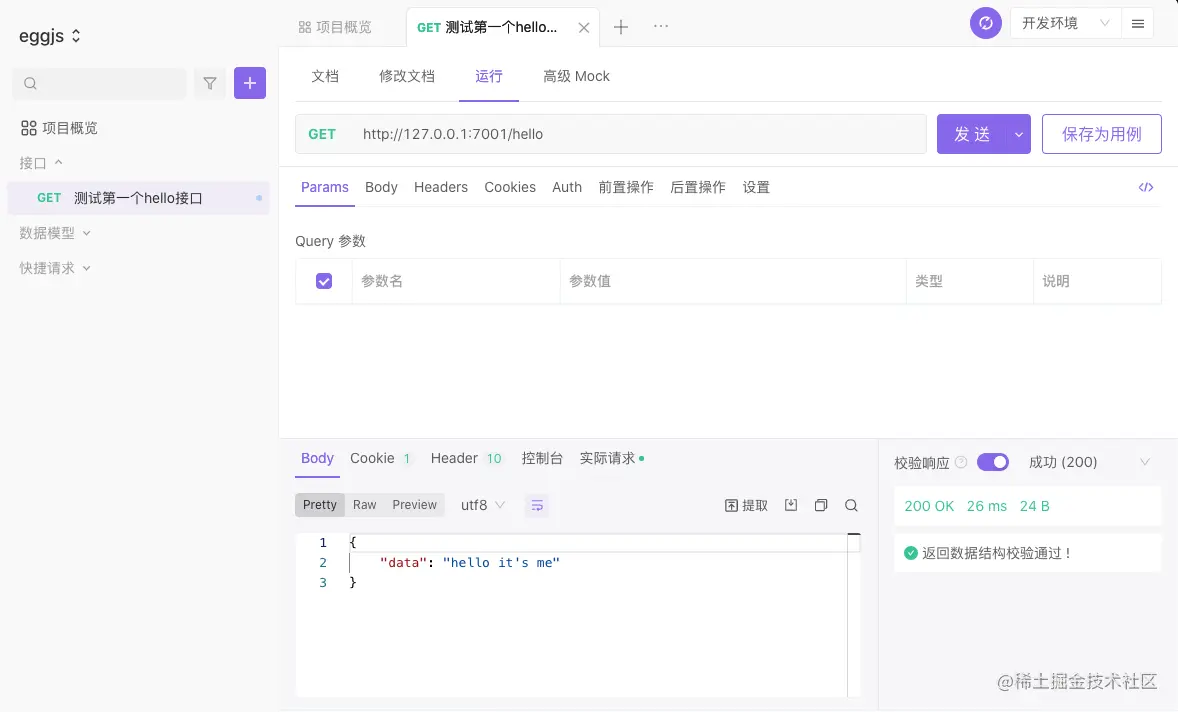The height and width of the screenshot is (712, 1178).
Task: Open the 实际请求 tab
Action: click(611, 458)
